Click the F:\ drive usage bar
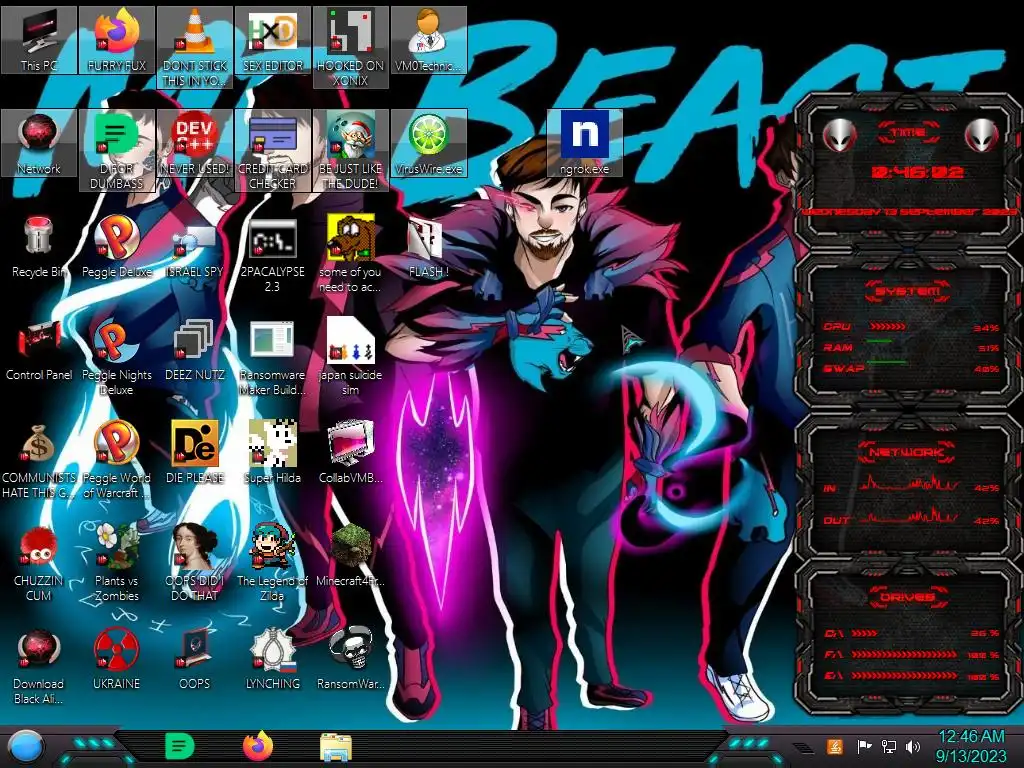The image size is (1024, 768). click(x=904, y=654)
